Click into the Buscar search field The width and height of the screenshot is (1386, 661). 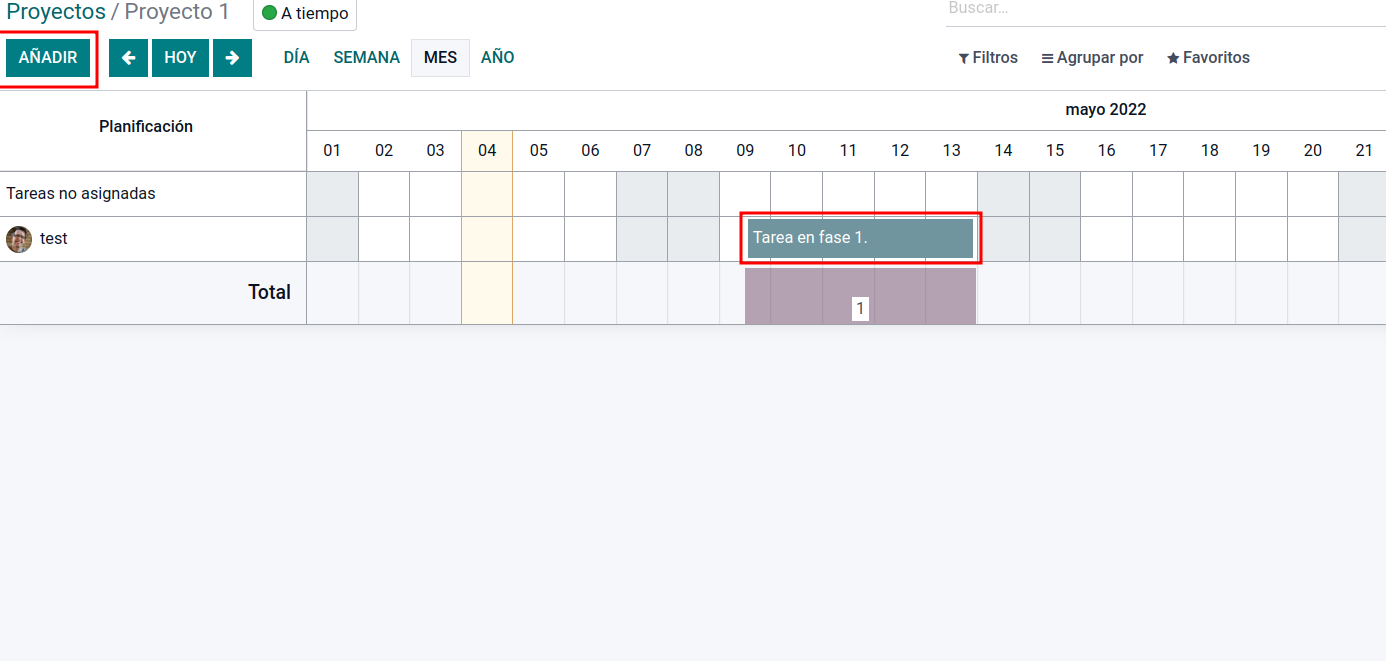[1166, 10]
